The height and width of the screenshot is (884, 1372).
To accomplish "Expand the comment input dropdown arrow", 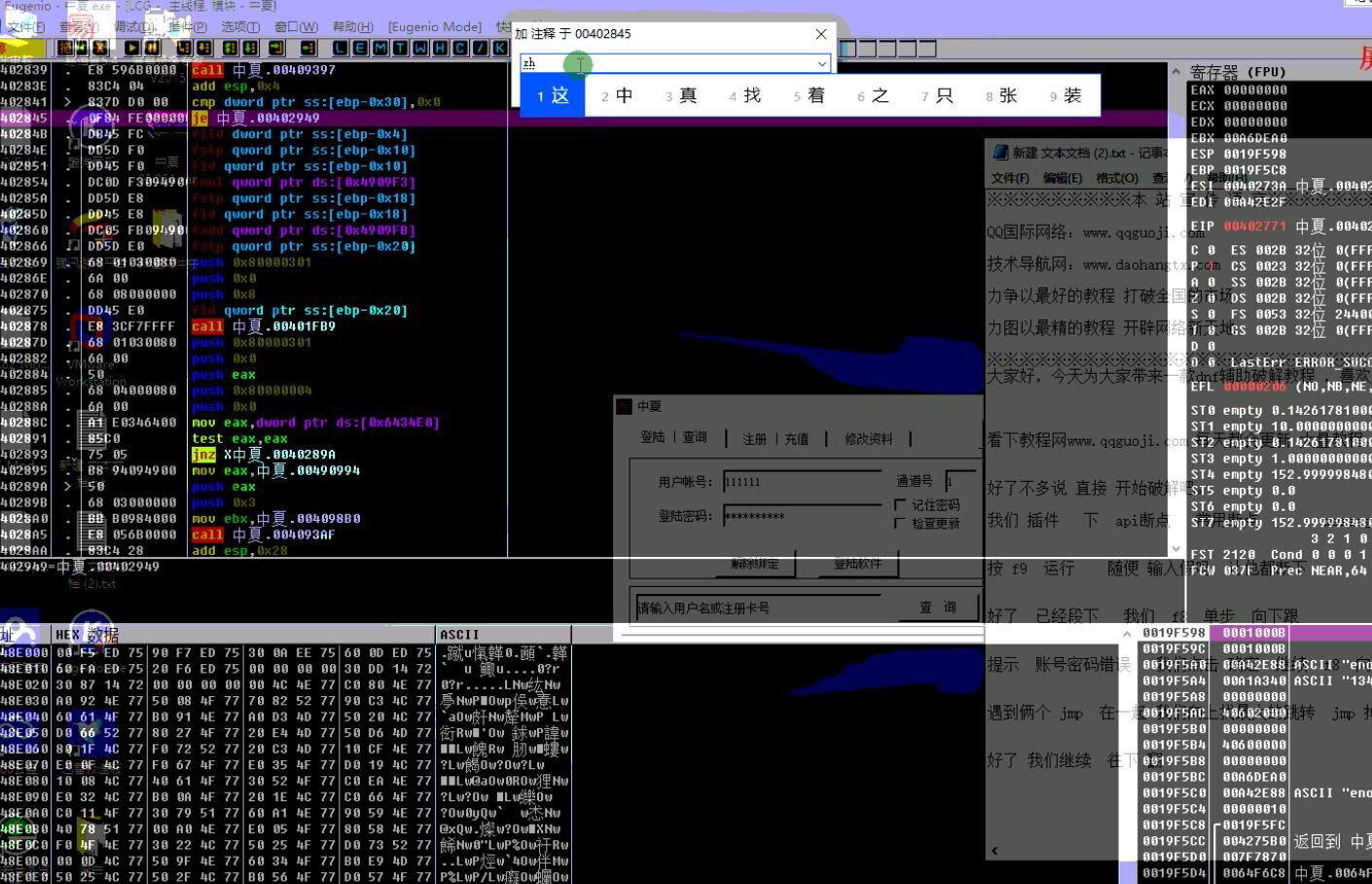I will coord(822,64).
